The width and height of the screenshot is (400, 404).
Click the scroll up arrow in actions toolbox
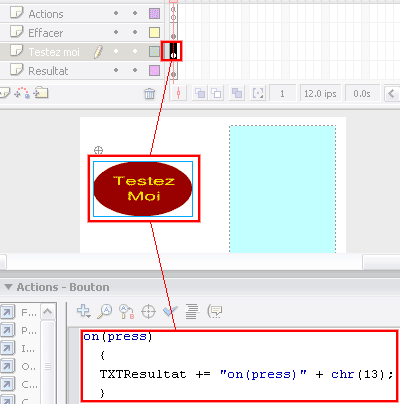pos(48,312)
